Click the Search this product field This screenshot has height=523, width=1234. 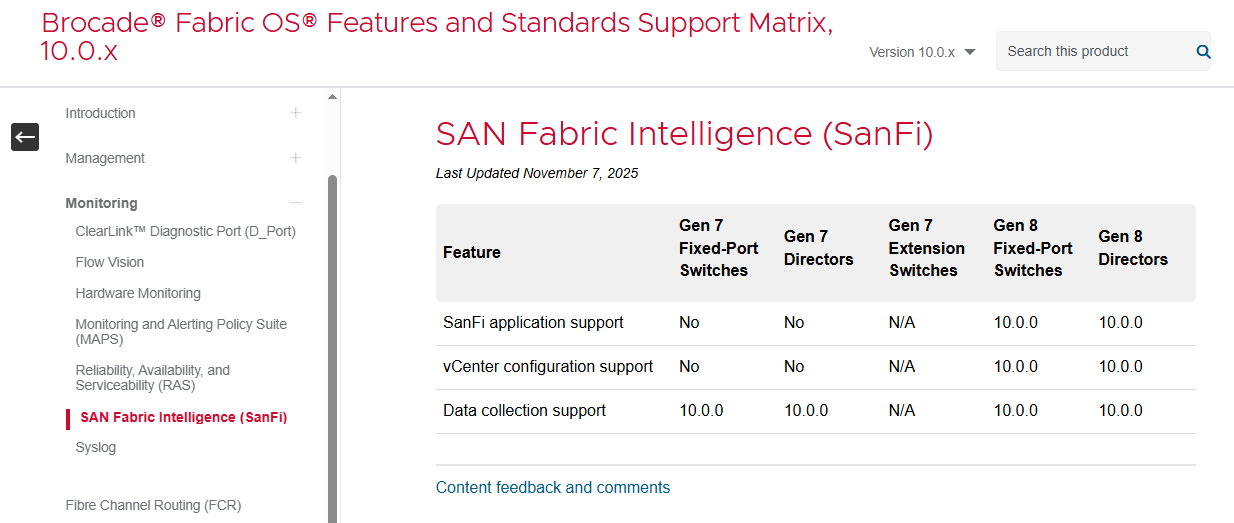pos(1095,52)
